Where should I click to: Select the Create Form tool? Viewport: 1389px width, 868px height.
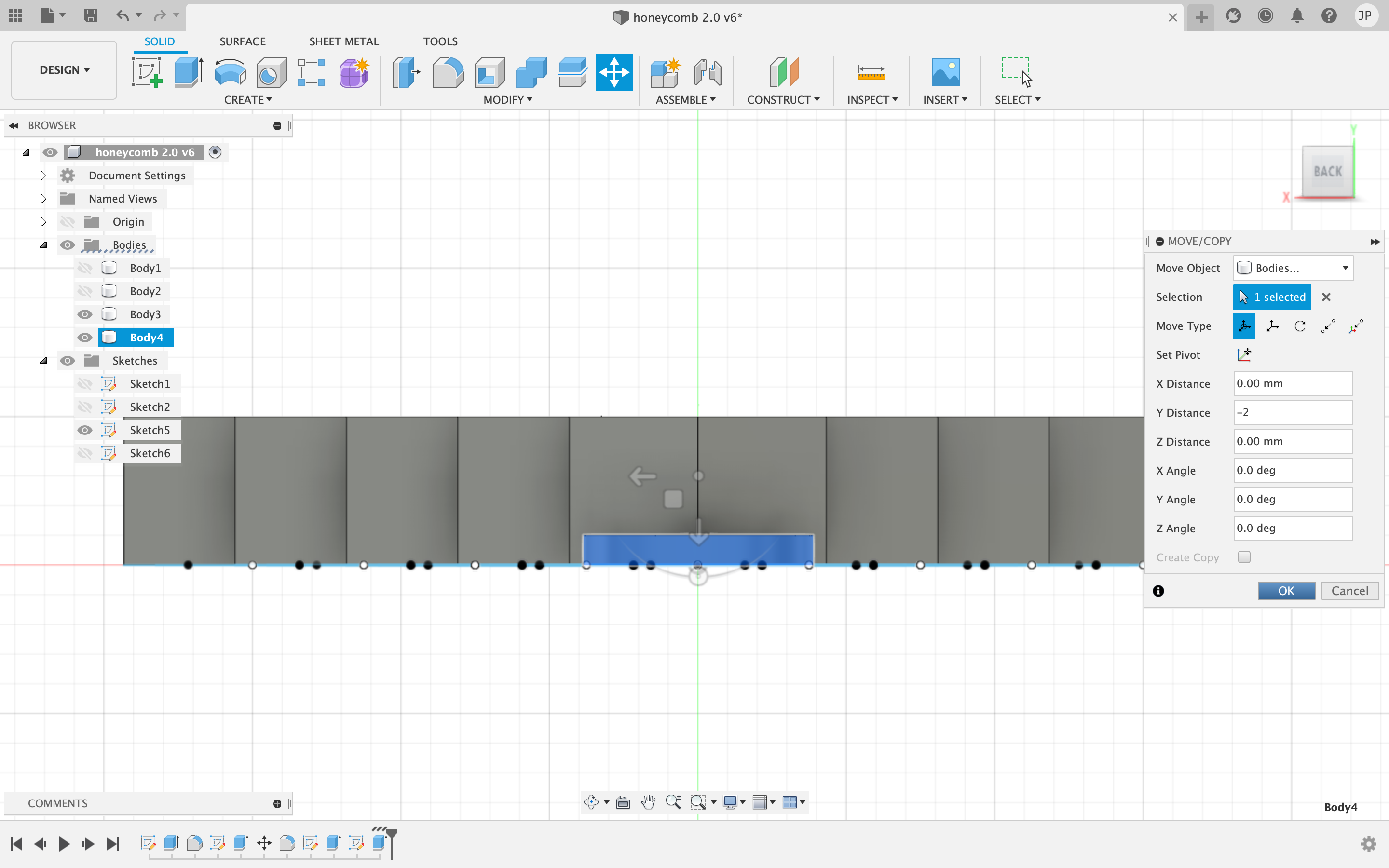pos(354,72)
